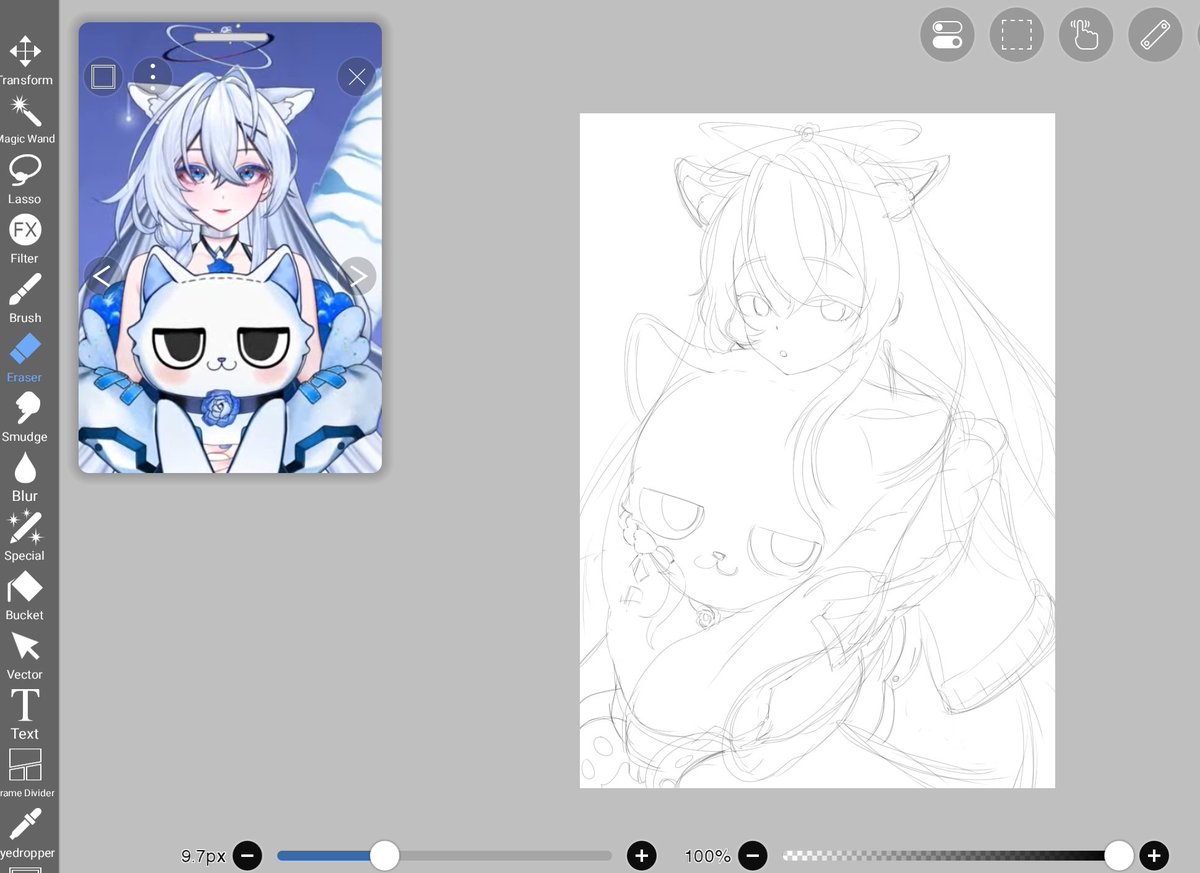Open the selection area dashed-square button
The image size is (1200, 873).
pyautogui.click(x=1017, y=35)
